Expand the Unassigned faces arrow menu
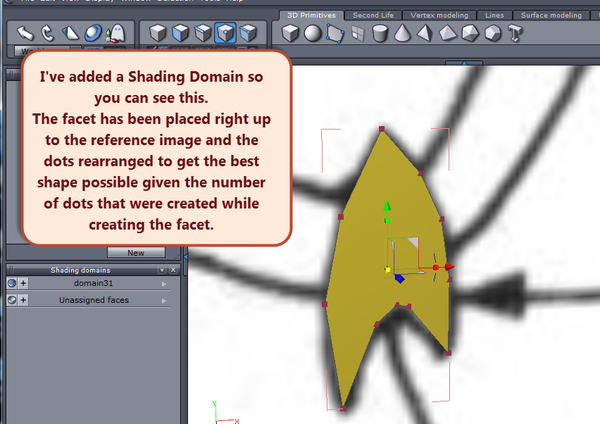This screenshot has height=424, width=600. (164, 301)
